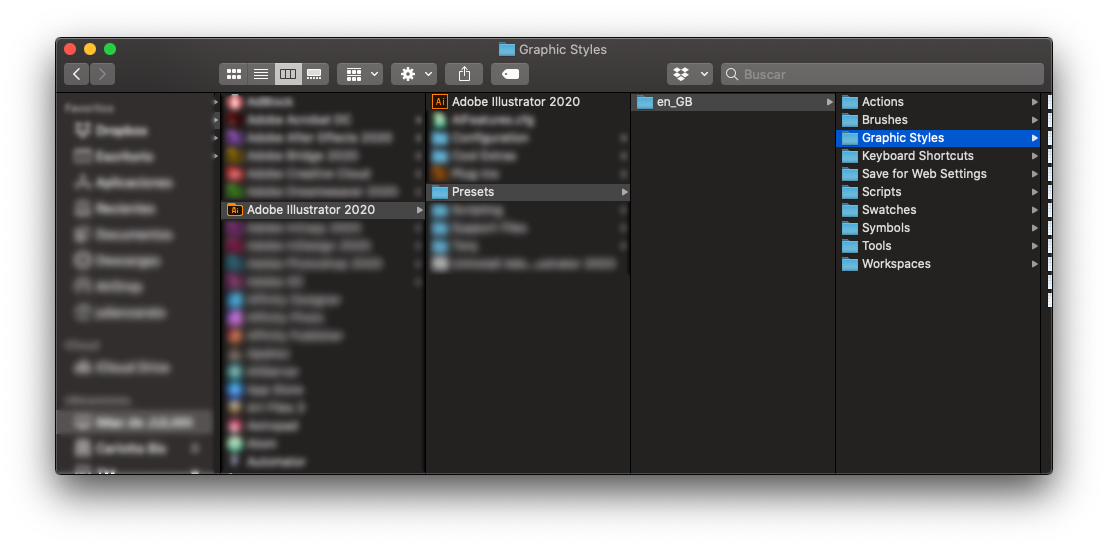Expand Presets with its disclosure arrow

click(625, 192)
